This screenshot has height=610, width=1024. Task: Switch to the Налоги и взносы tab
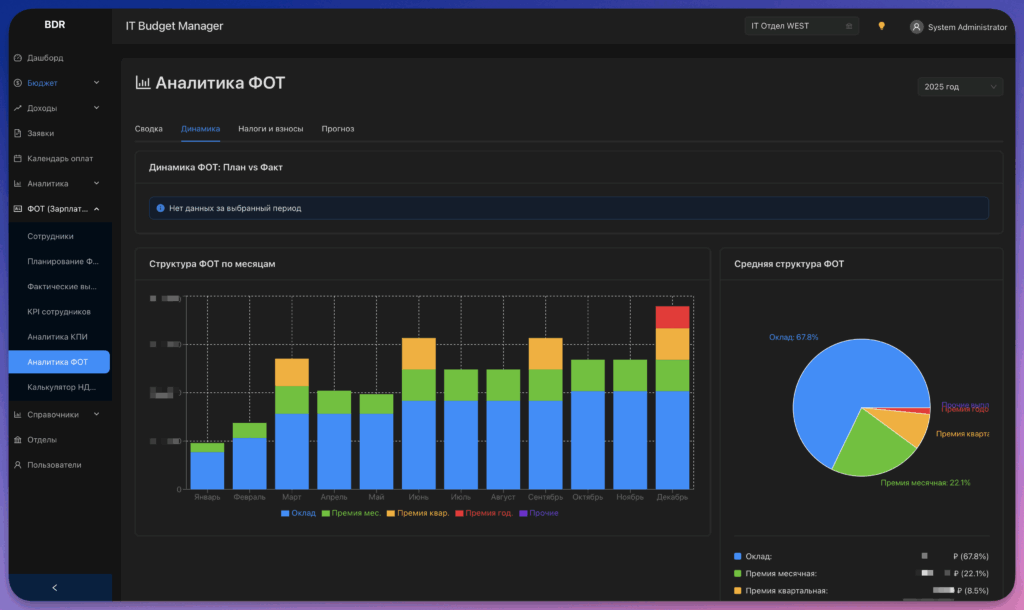[270, 129]
